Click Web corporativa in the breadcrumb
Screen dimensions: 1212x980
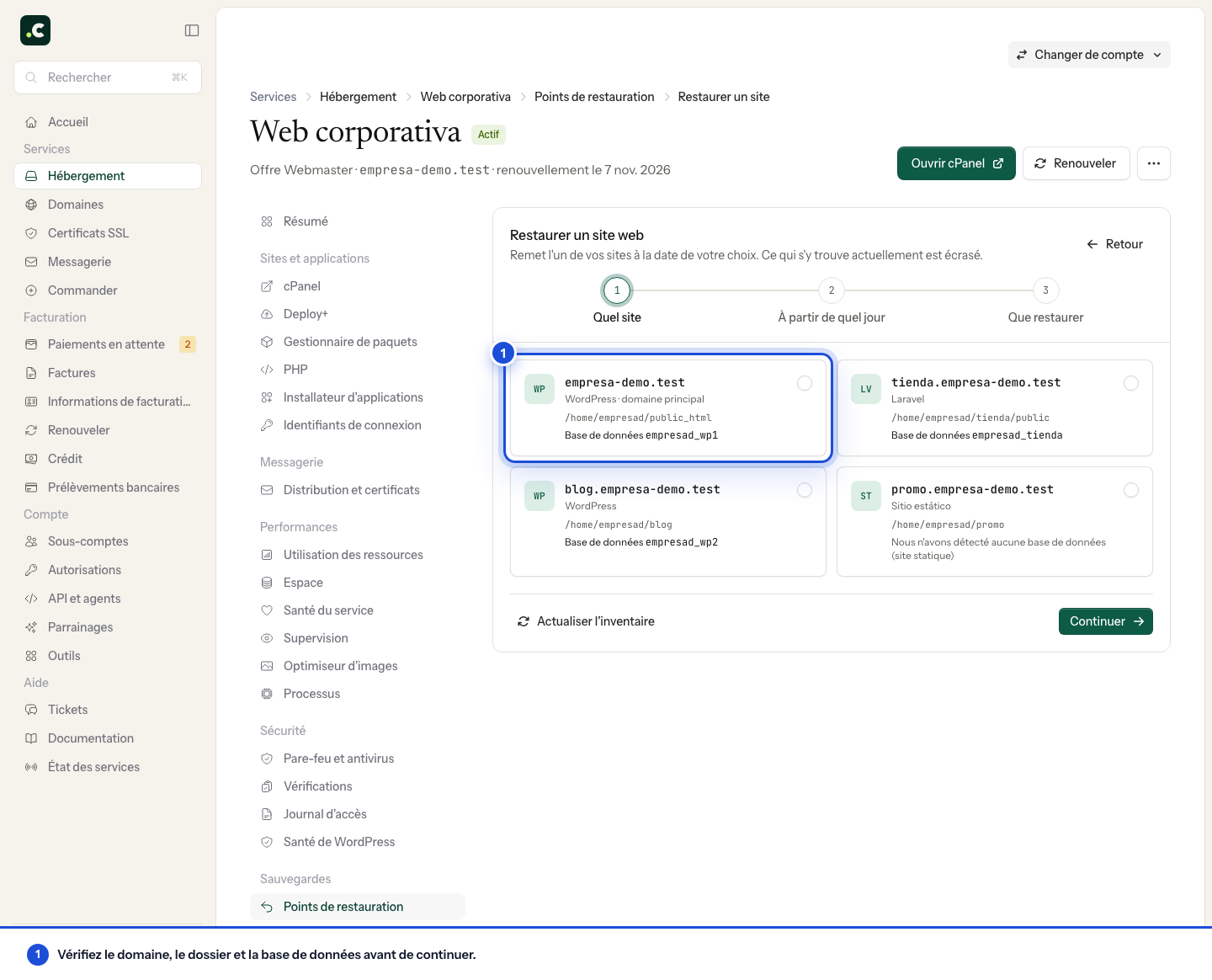[x=465, y=97]
